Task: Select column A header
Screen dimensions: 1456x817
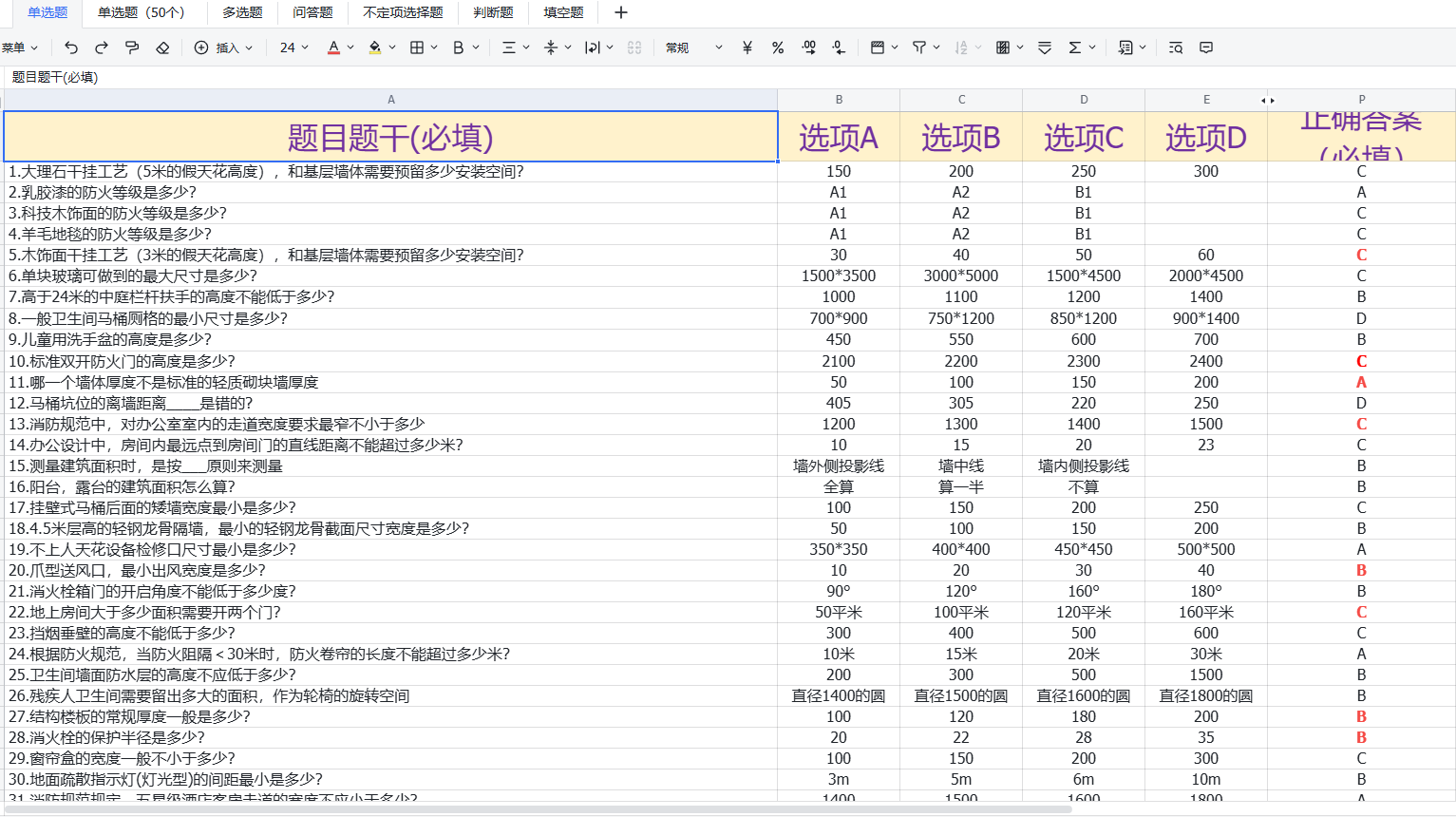Action: (390, 100)
